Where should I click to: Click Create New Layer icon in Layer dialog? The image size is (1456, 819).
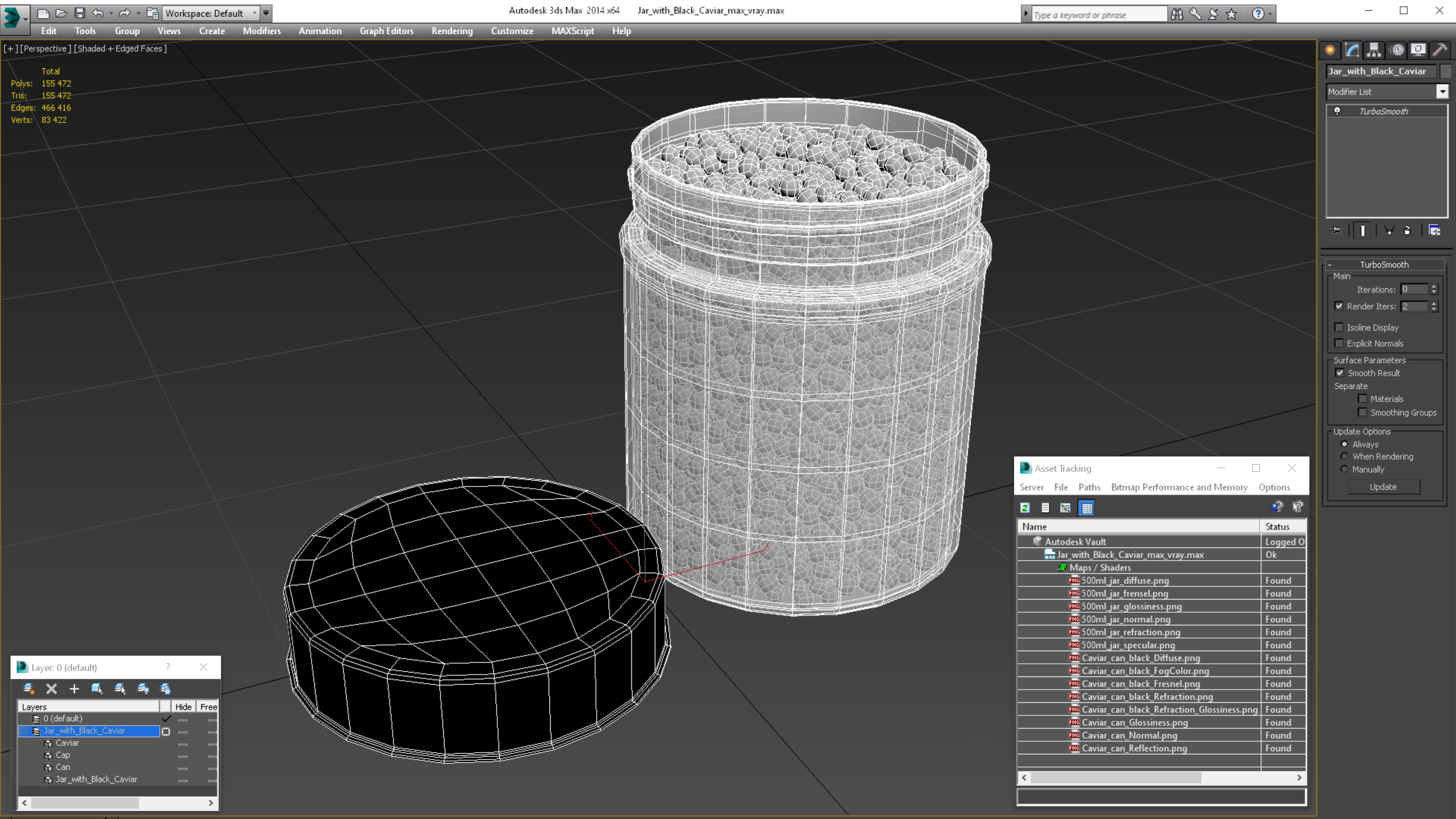[28, 689]
